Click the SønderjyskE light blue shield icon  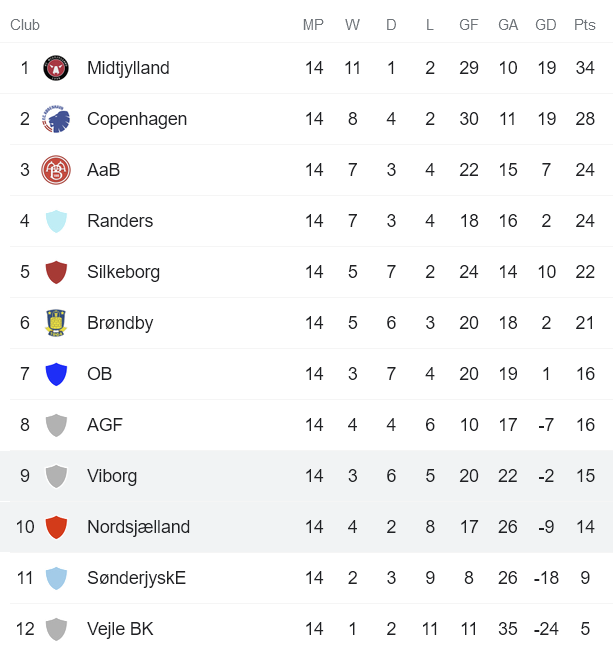pyautogui.click(x=56, y=578)
